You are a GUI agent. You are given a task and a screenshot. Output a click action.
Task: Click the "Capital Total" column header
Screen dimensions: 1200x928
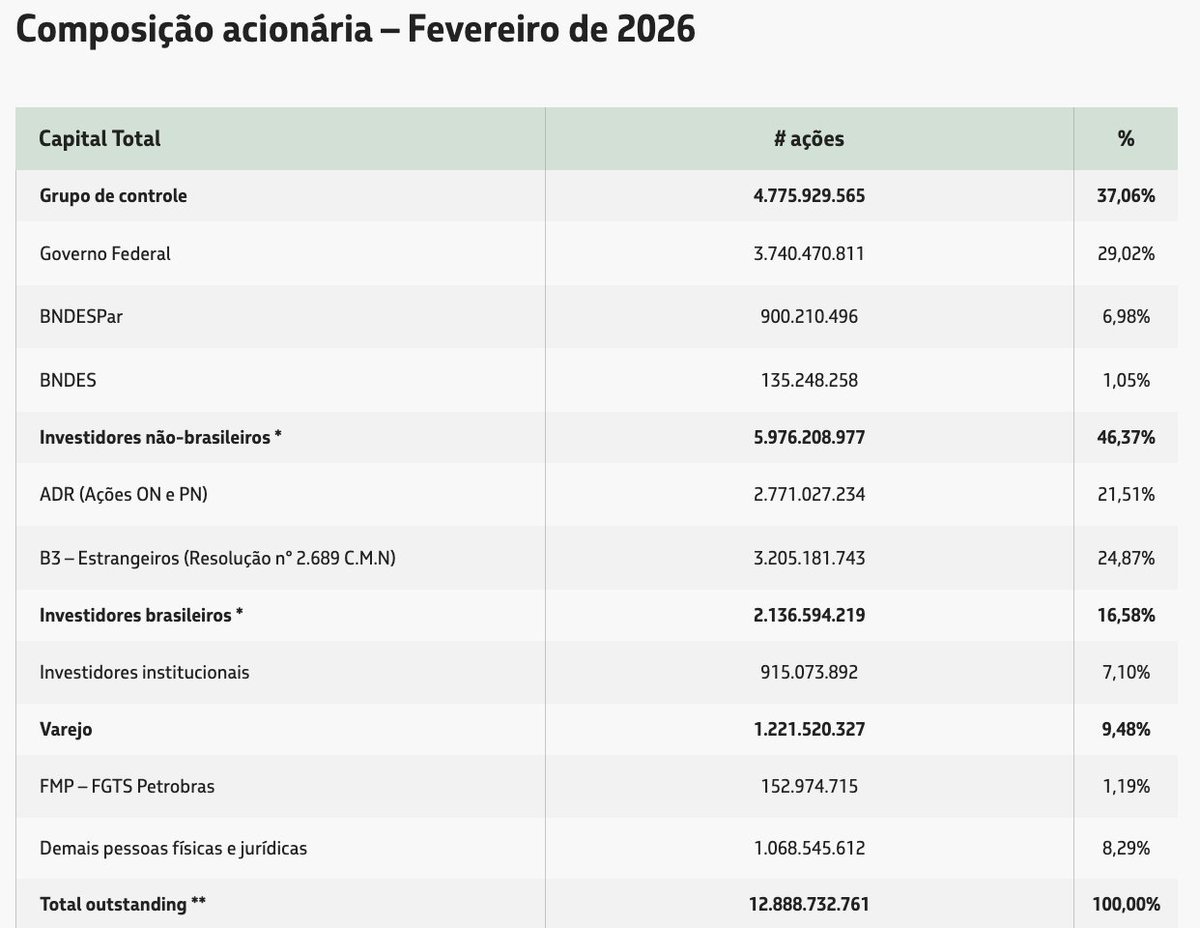[99, 139]
